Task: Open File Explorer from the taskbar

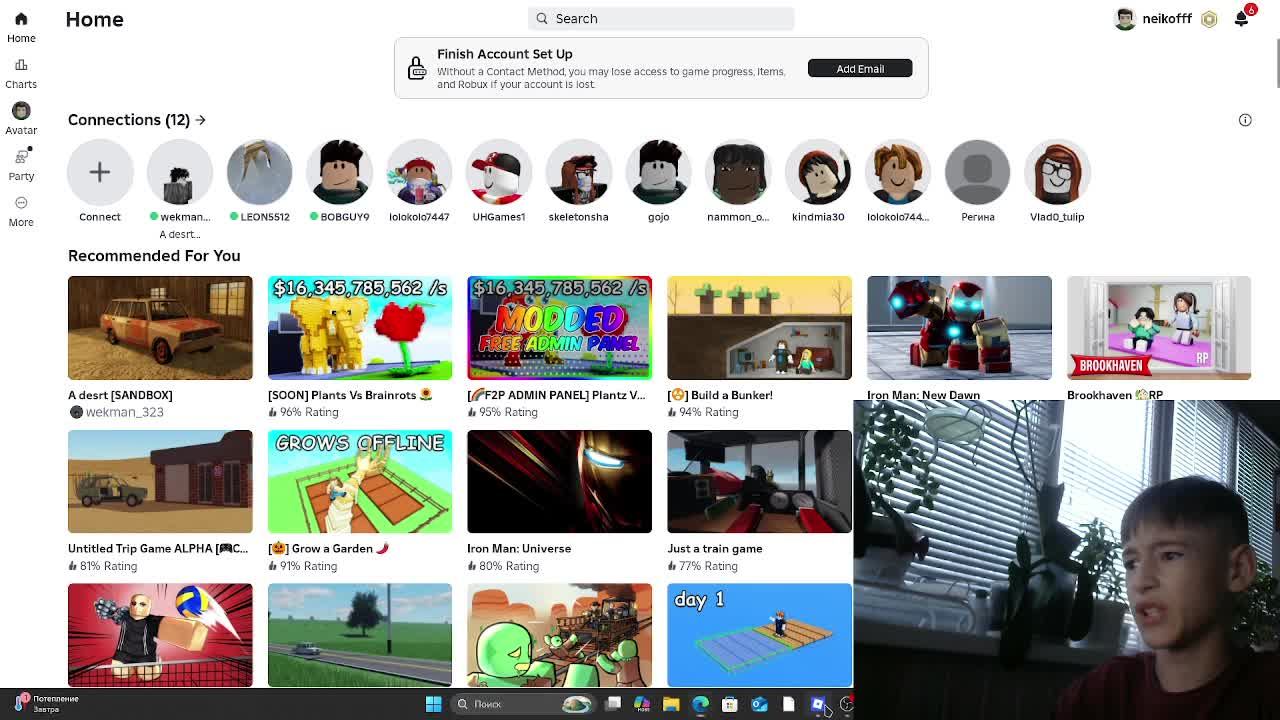Action: (671, 704)
